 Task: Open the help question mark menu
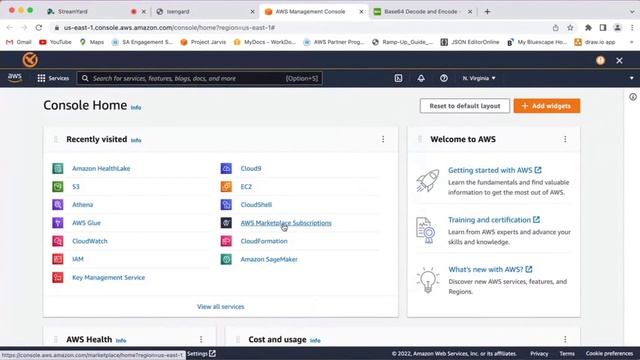(x=444, y=78)
